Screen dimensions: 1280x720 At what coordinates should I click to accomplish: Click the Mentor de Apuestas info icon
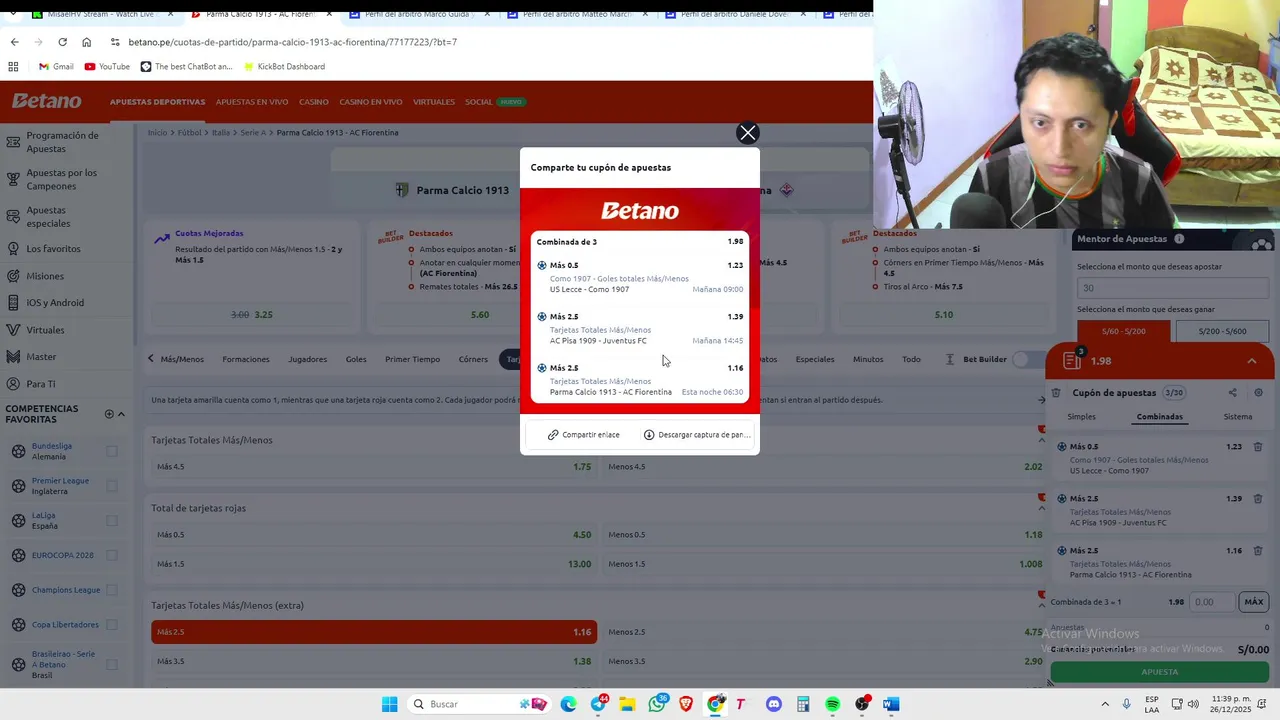click(x=1179, y=239)
